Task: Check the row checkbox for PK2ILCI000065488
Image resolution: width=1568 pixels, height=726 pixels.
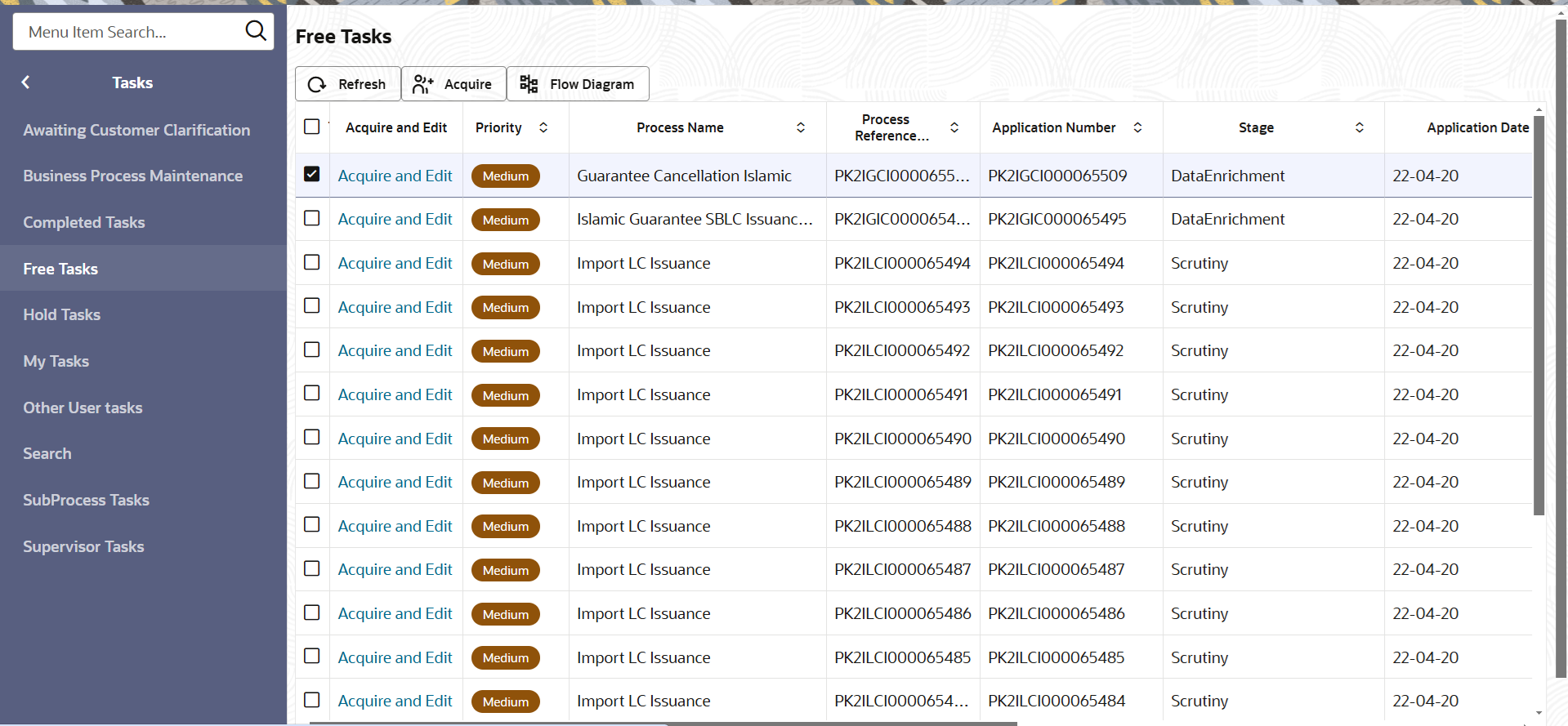Action: pos(311,524)
